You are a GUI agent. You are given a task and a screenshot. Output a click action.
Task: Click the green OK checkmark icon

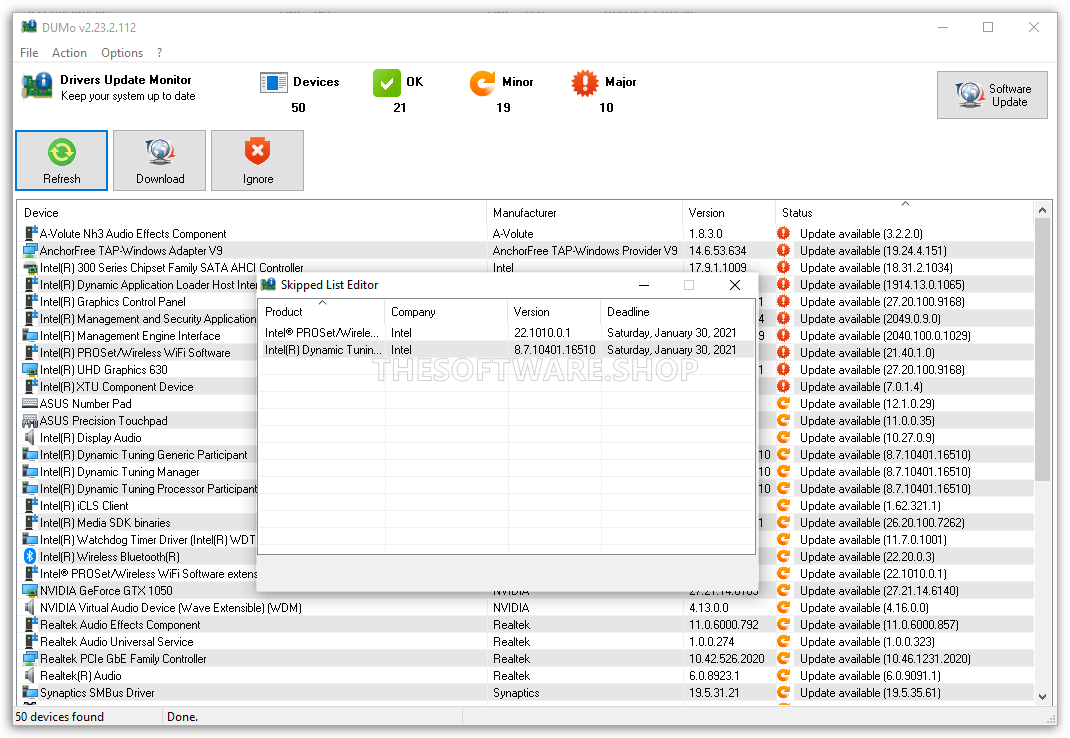[x=387, y=83]
